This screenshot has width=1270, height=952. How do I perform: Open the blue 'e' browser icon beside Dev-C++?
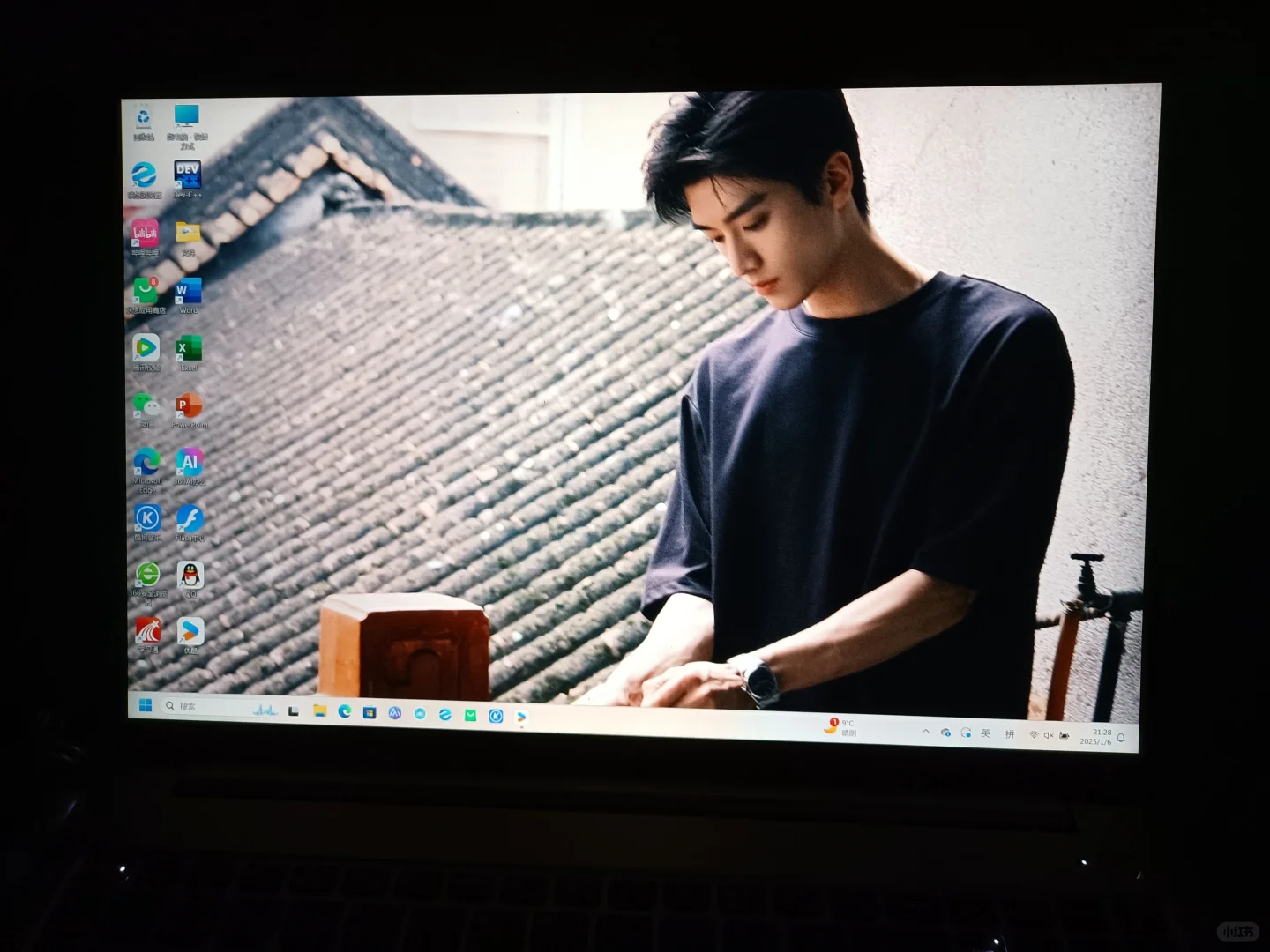pos(145,179)
